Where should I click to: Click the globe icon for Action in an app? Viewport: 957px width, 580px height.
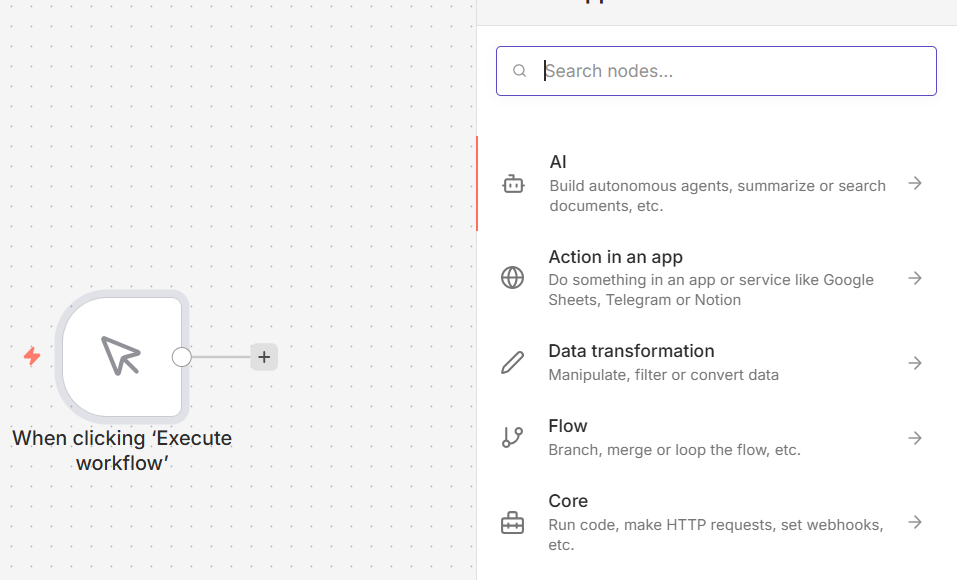click(x=512, y=278)
